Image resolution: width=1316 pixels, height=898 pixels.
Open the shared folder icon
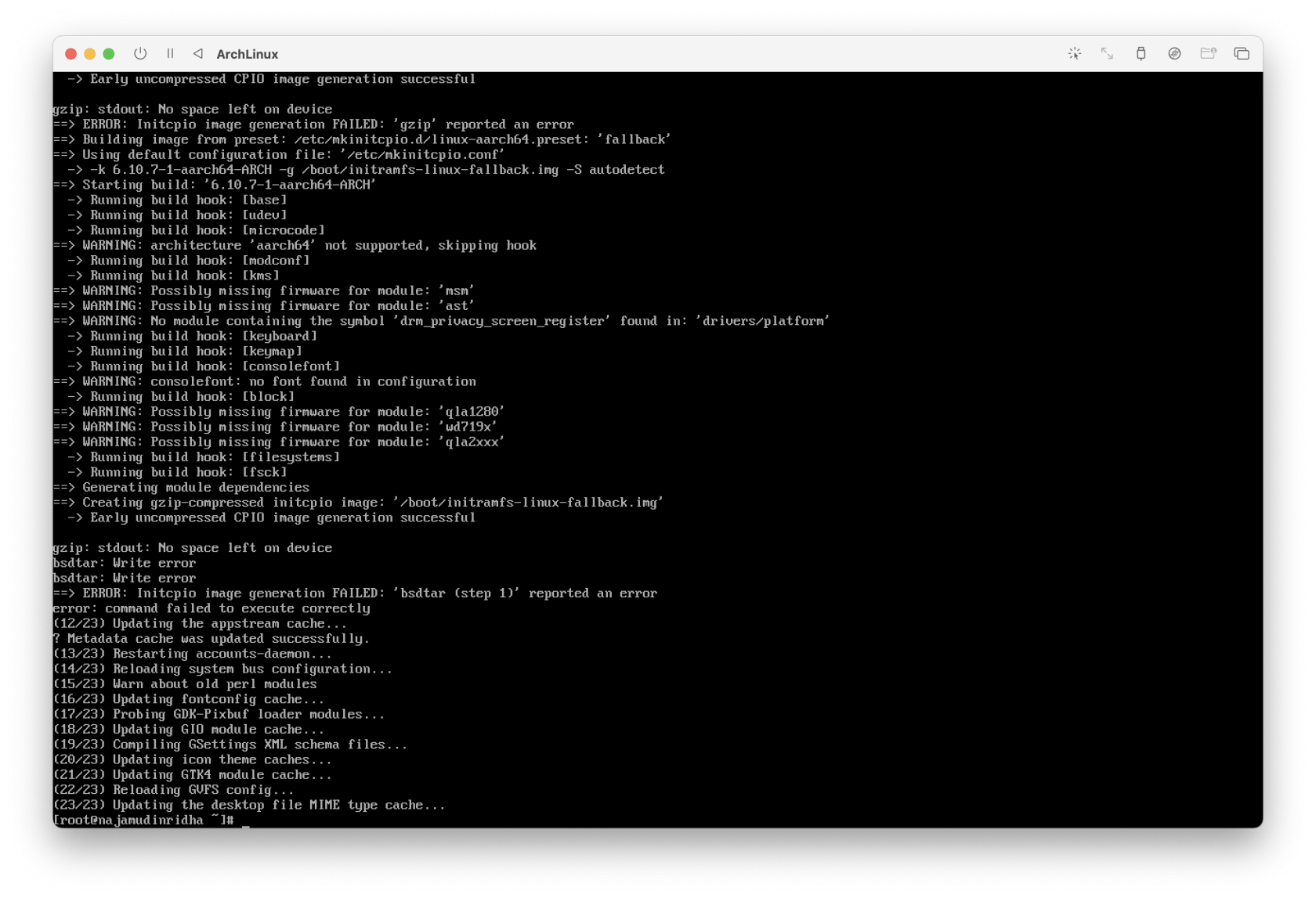[1208, 53]
